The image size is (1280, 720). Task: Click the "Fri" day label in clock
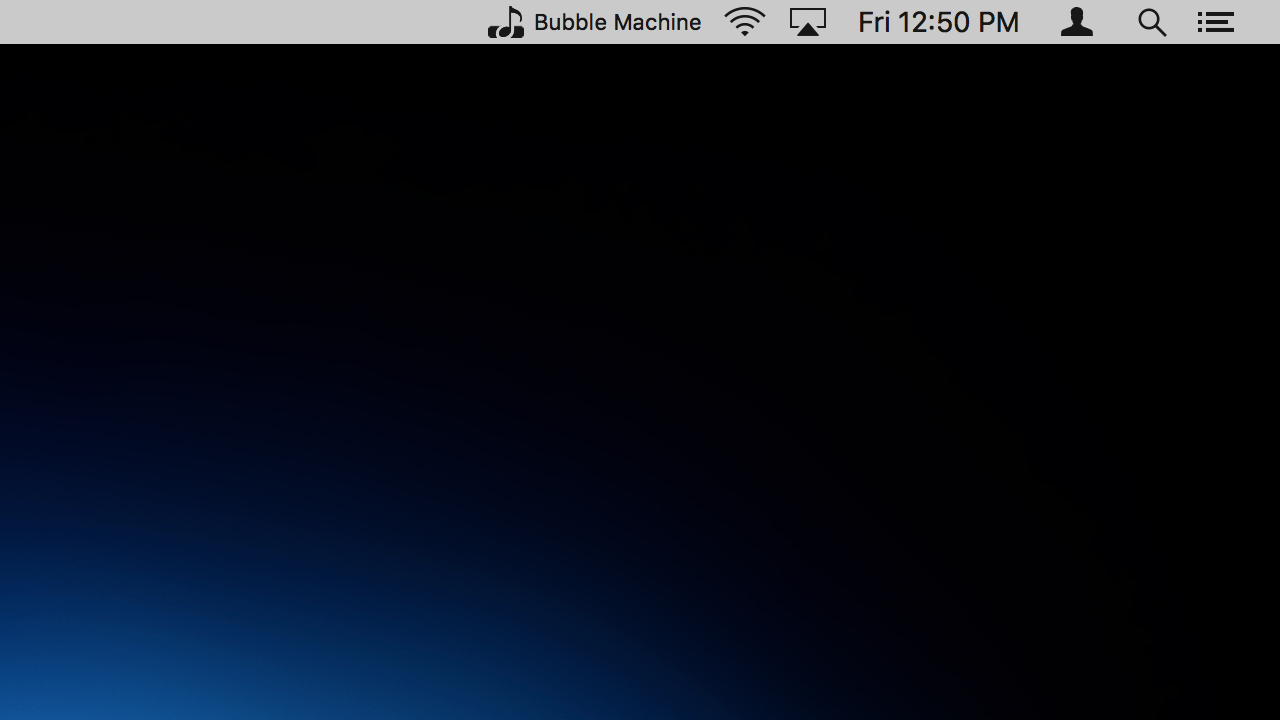pos(874,22)
